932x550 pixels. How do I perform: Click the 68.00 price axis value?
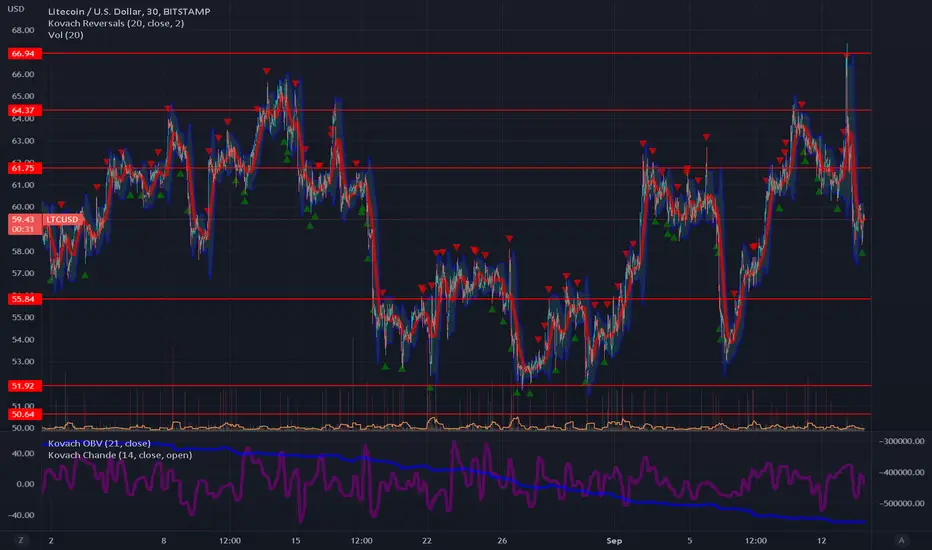[23, 30]
